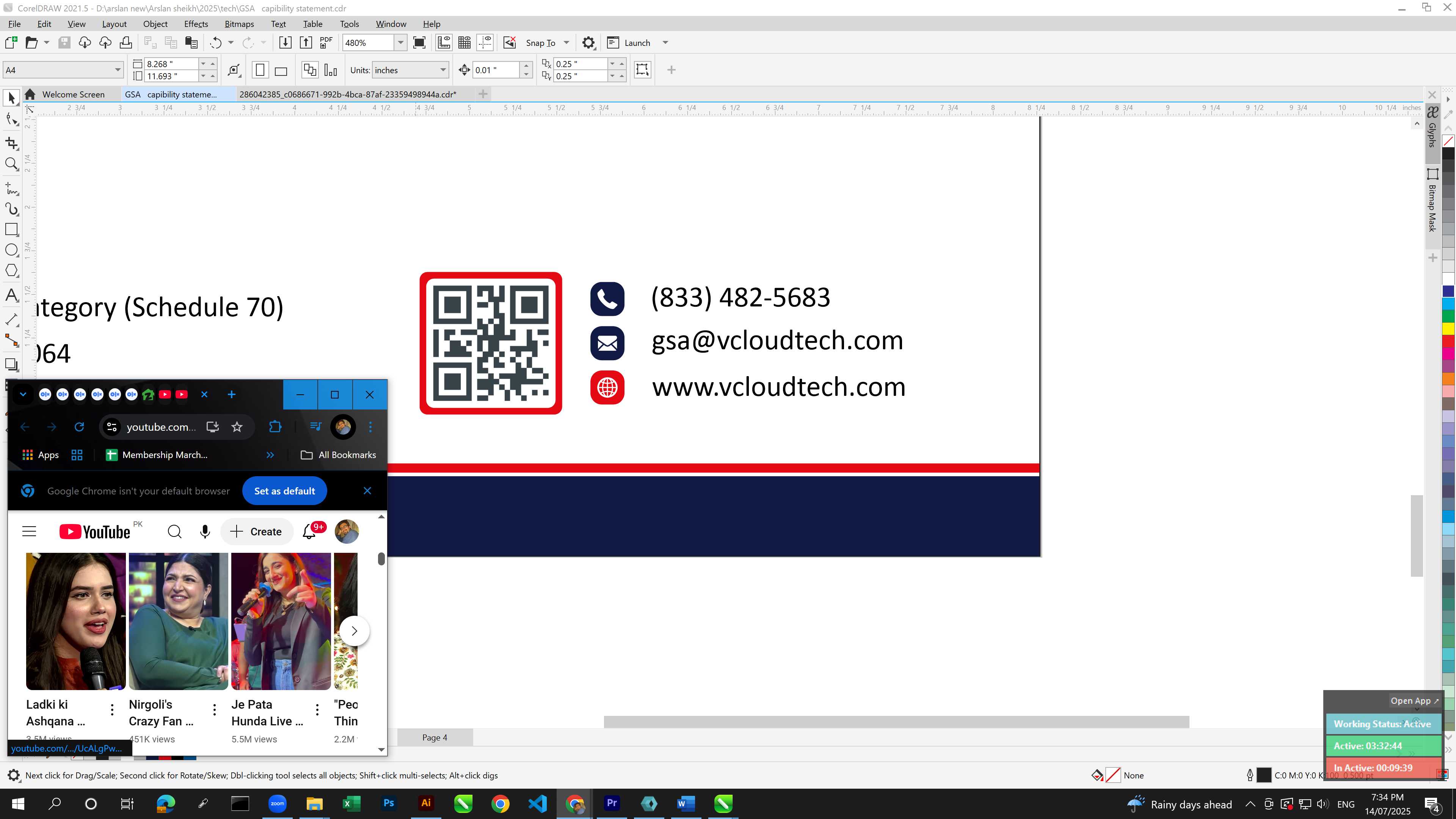This screenshot has width=1456, height=819.
Task: Click the Upload to cloud icon
Action: 105,42
